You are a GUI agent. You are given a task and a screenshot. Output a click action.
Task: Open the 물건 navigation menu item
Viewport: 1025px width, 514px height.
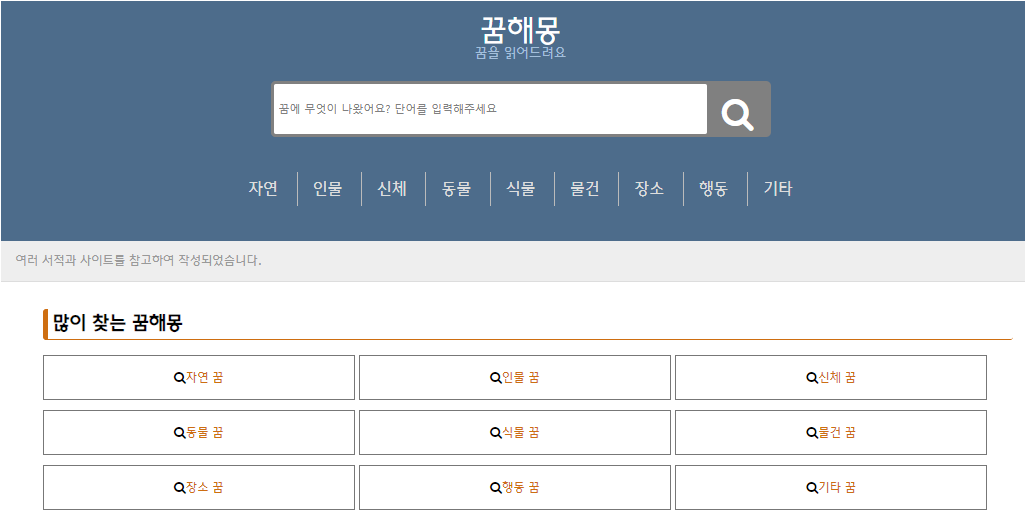click(585, 188)
